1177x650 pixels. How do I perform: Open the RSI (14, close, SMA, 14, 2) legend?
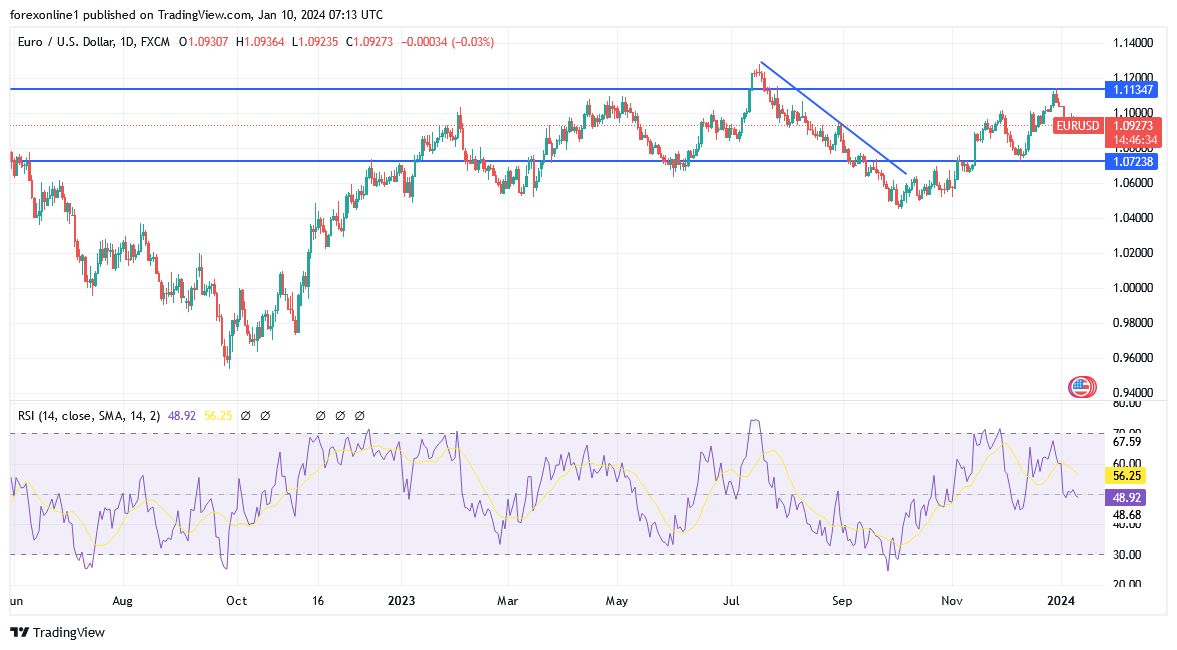[96, 415]
